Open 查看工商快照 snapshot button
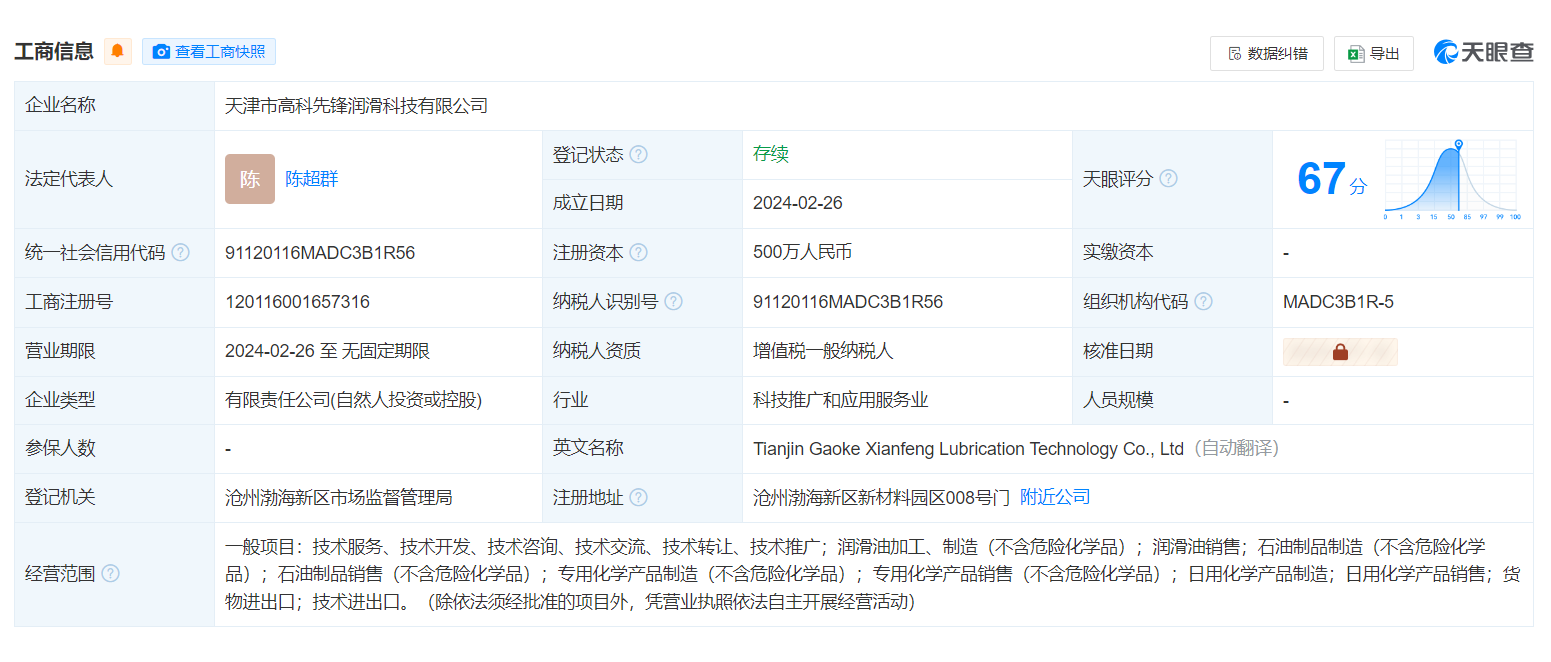Screen dimensions: 1551x662 coord(208,51)
